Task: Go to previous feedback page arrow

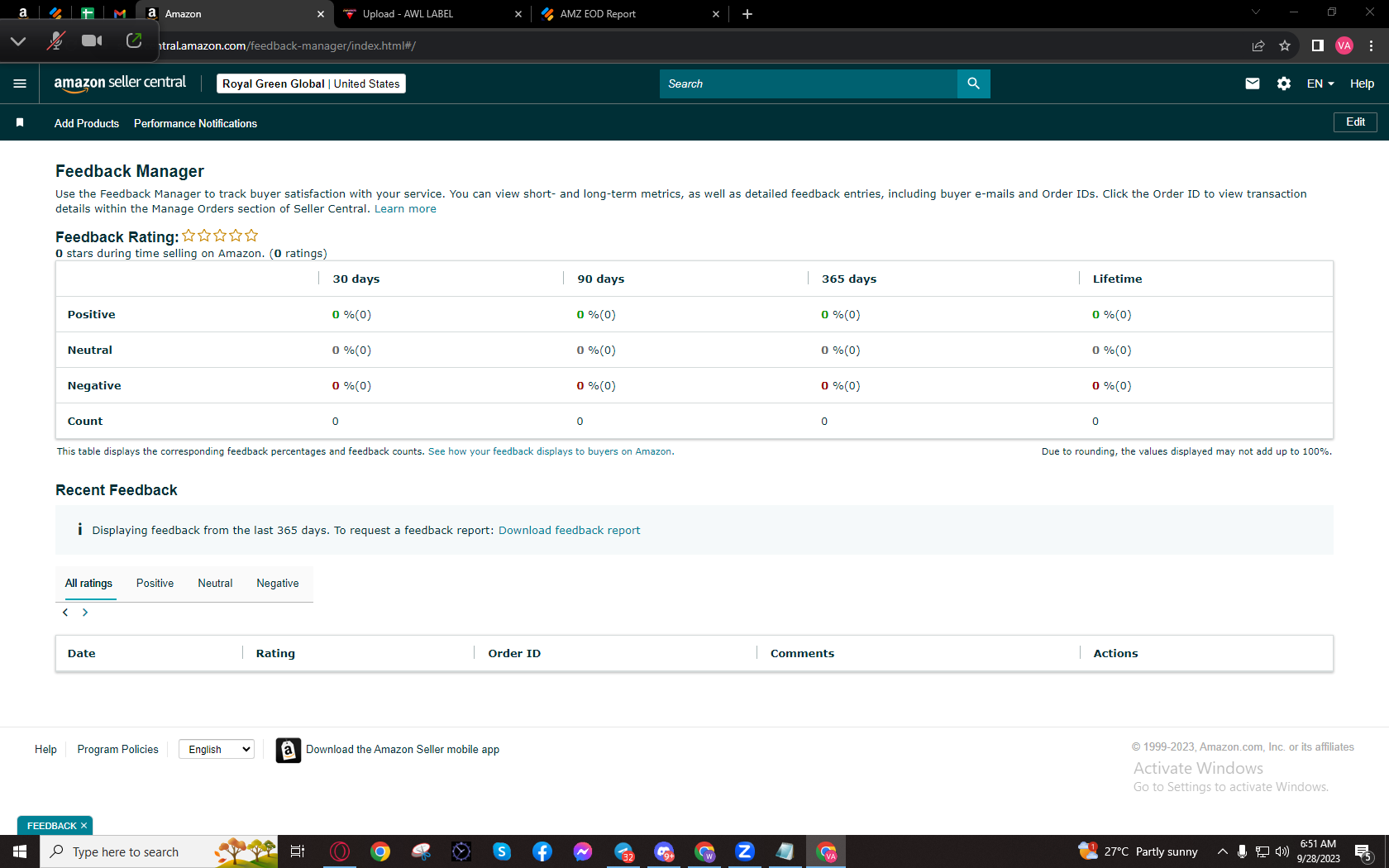Action: [65, 613]
